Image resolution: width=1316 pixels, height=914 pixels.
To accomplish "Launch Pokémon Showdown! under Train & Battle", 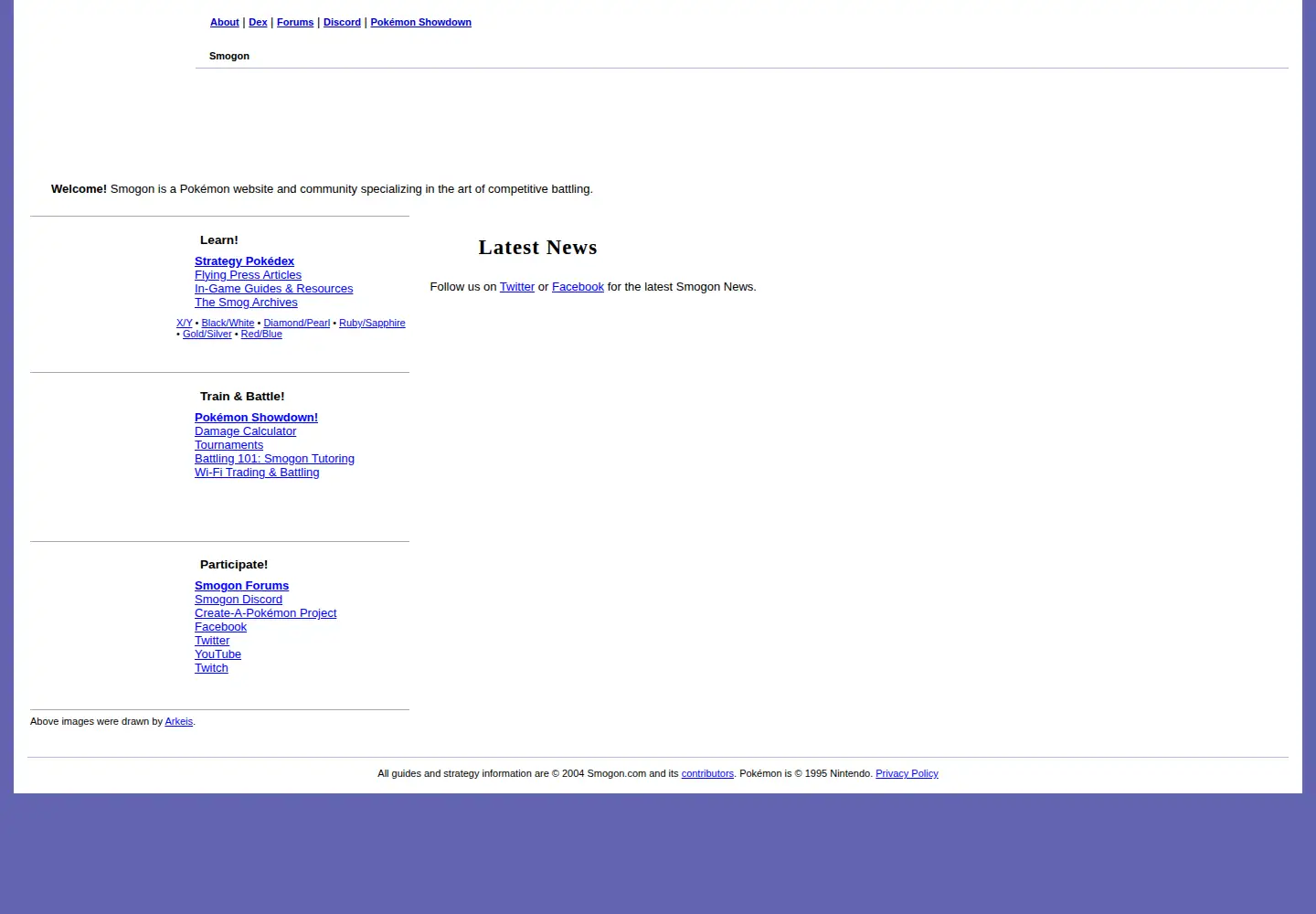I will [x=256, y=418].
